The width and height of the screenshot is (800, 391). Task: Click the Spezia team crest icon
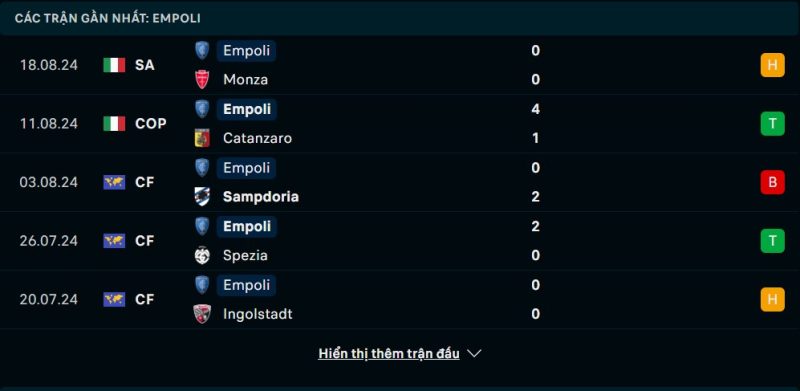202,255
